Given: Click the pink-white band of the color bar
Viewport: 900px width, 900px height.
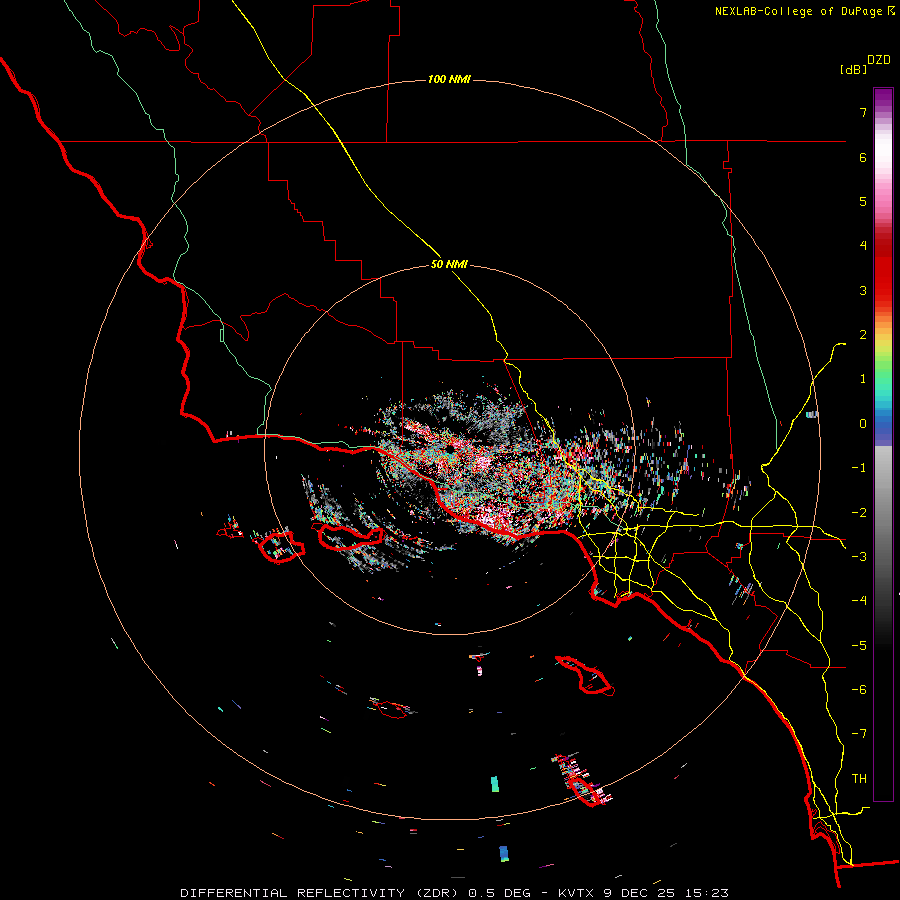Looking at the screenshot, I should [883, 172].
